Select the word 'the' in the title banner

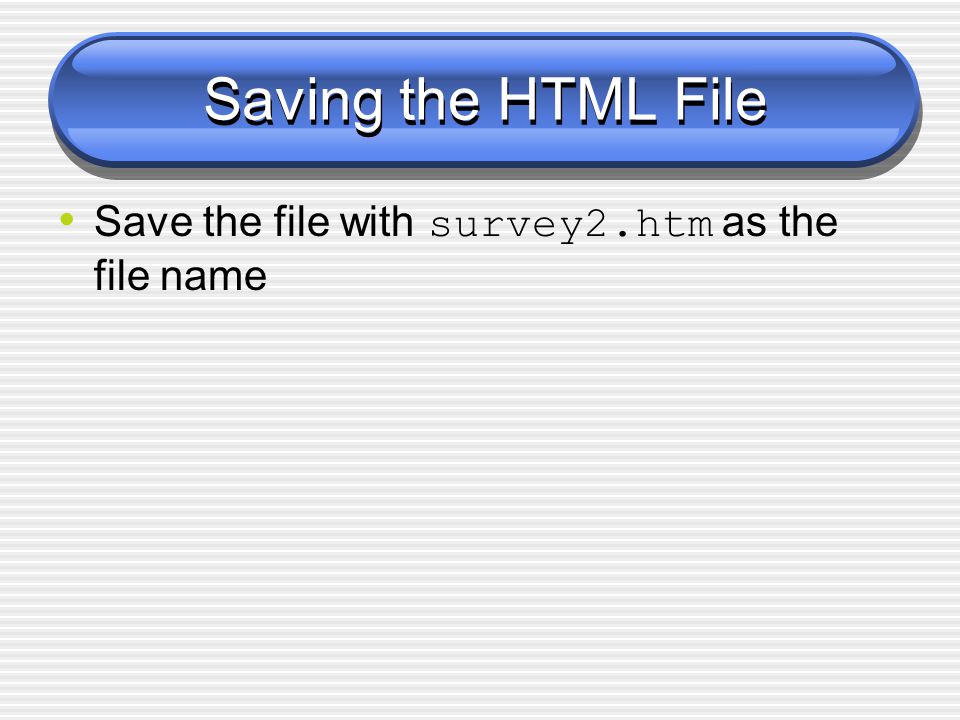coord(440,100)
